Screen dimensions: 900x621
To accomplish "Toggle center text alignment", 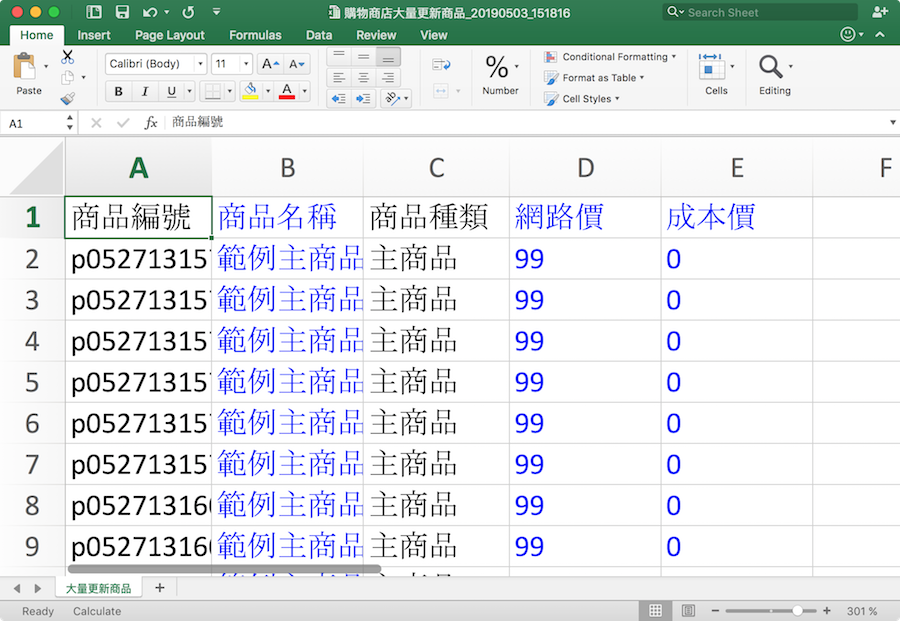I will coord(363,77).
